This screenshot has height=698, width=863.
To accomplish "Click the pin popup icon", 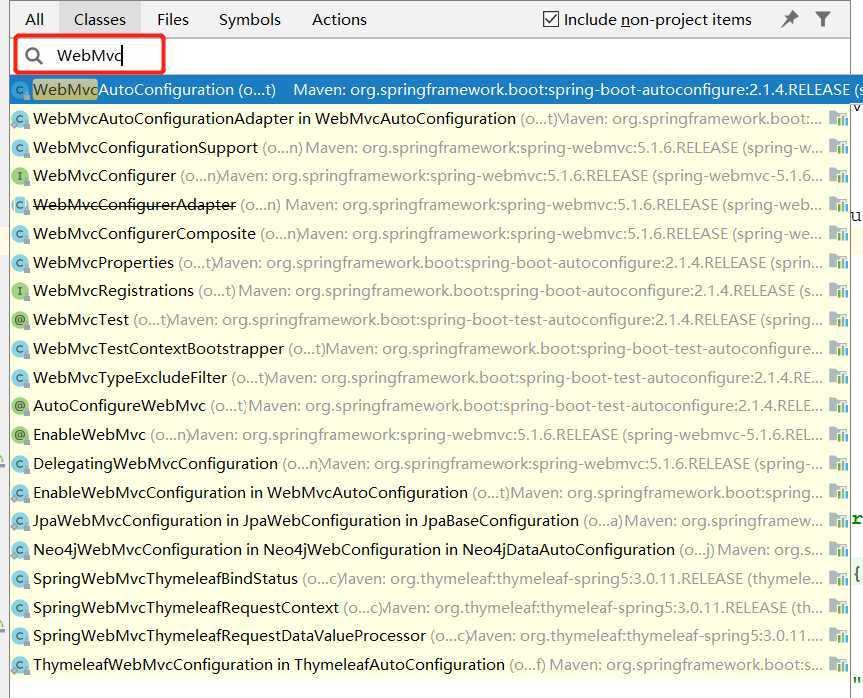I will point(789,19).
